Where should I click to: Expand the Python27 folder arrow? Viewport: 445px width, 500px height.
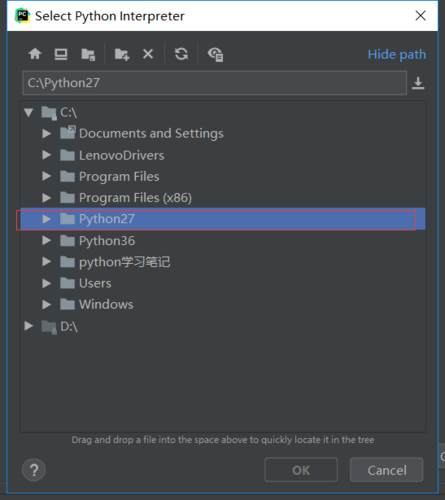click(47, 219)
